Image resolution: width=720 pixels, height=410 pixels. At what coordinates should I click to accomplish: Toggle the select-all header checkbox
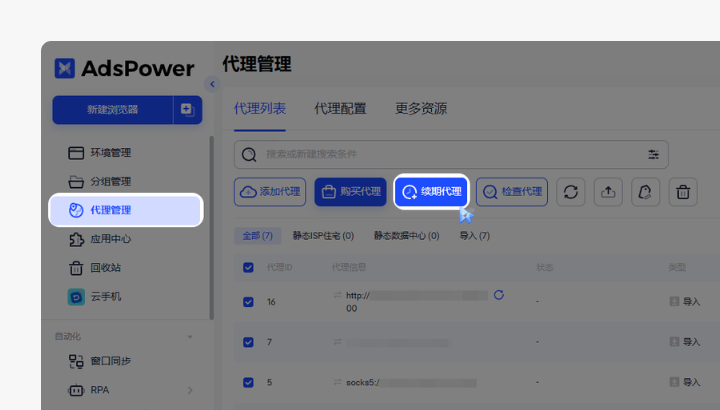coord(248,268)
